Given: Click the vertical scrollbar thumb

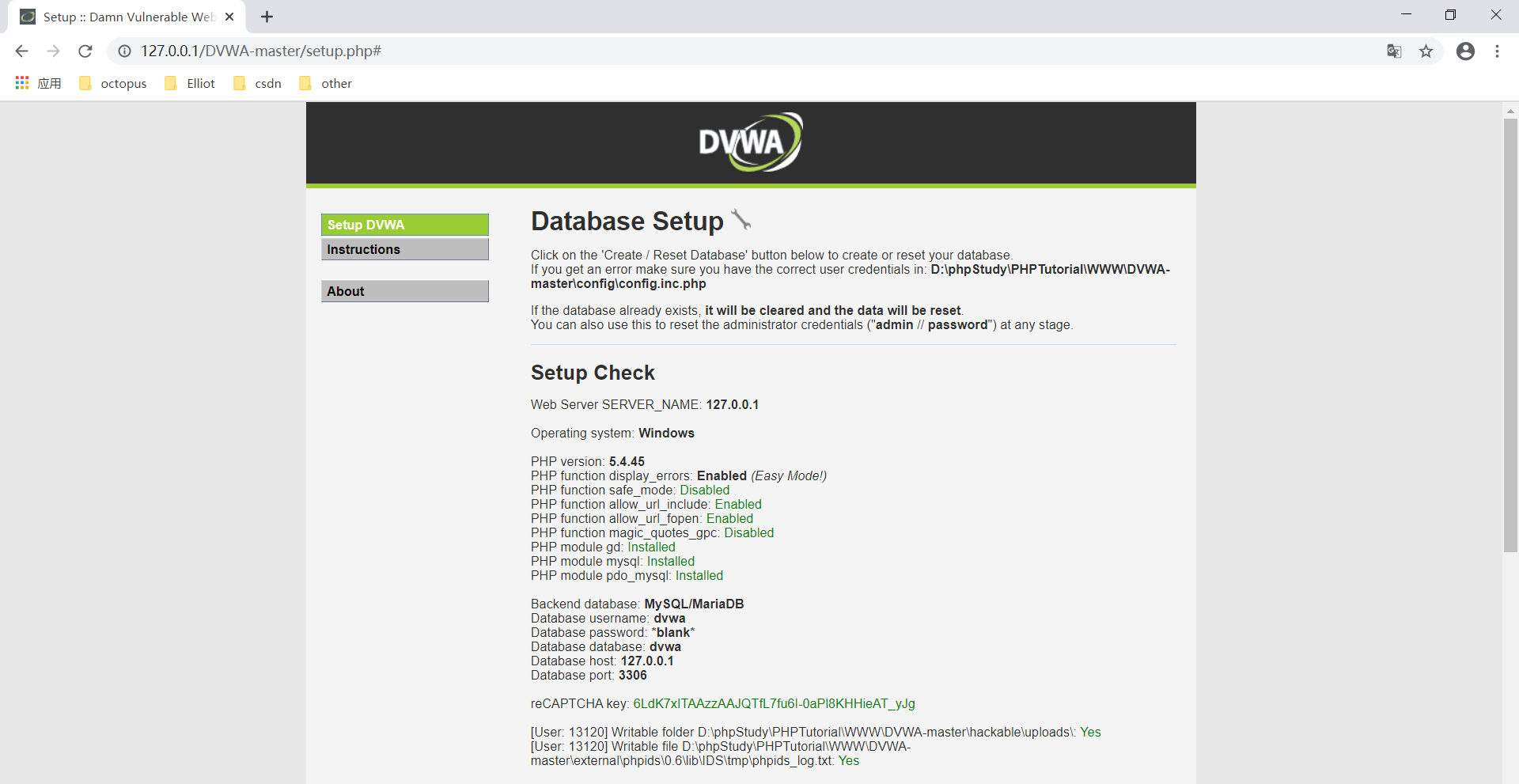Looking at the screenshot, I should [x=1510, y=335].
